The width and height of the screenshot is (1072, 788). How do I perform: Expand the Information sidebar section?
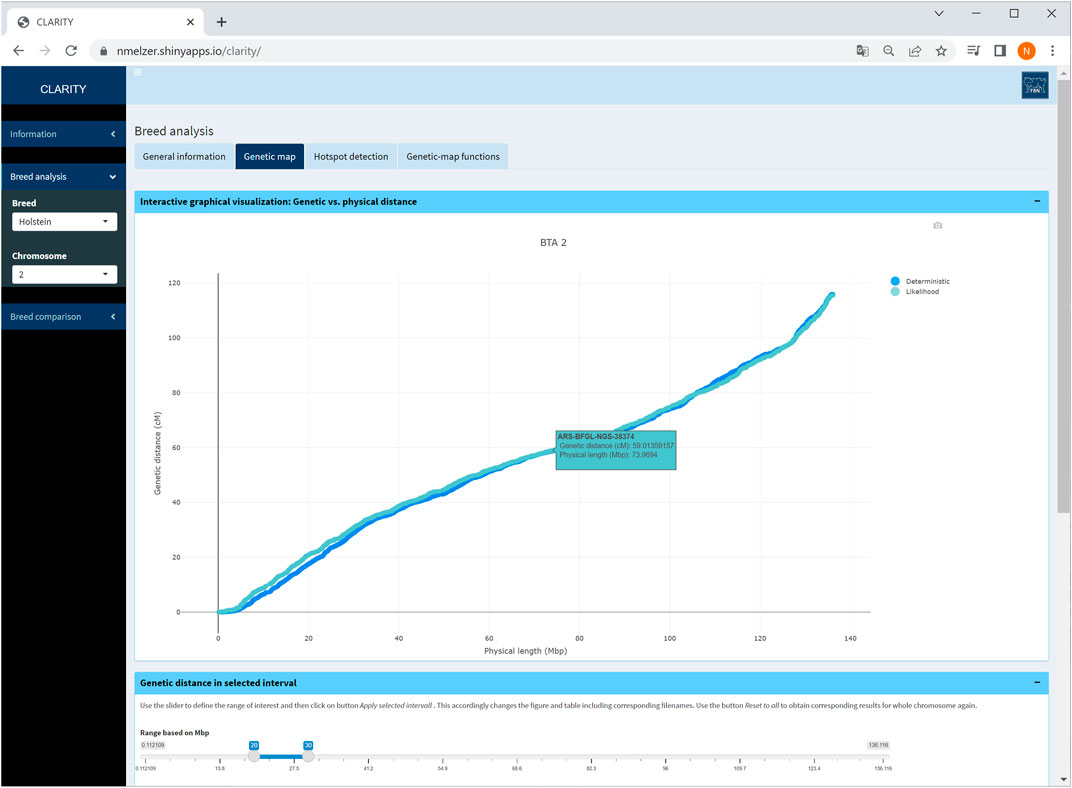coord(64,134)
